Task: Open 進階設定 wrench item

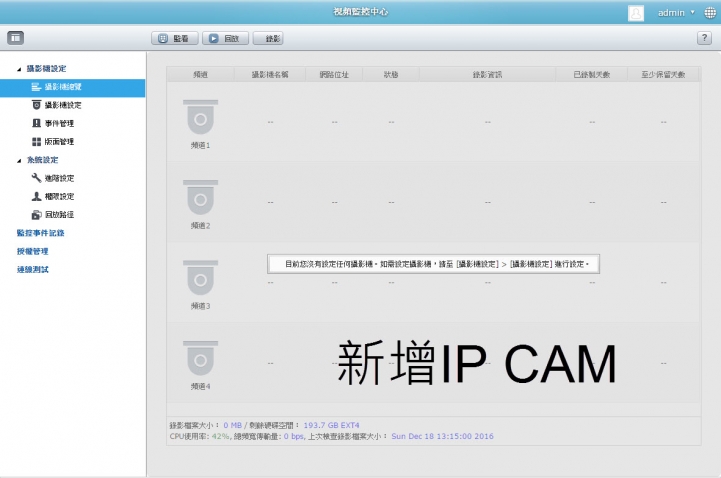Action: pos(53,178)
